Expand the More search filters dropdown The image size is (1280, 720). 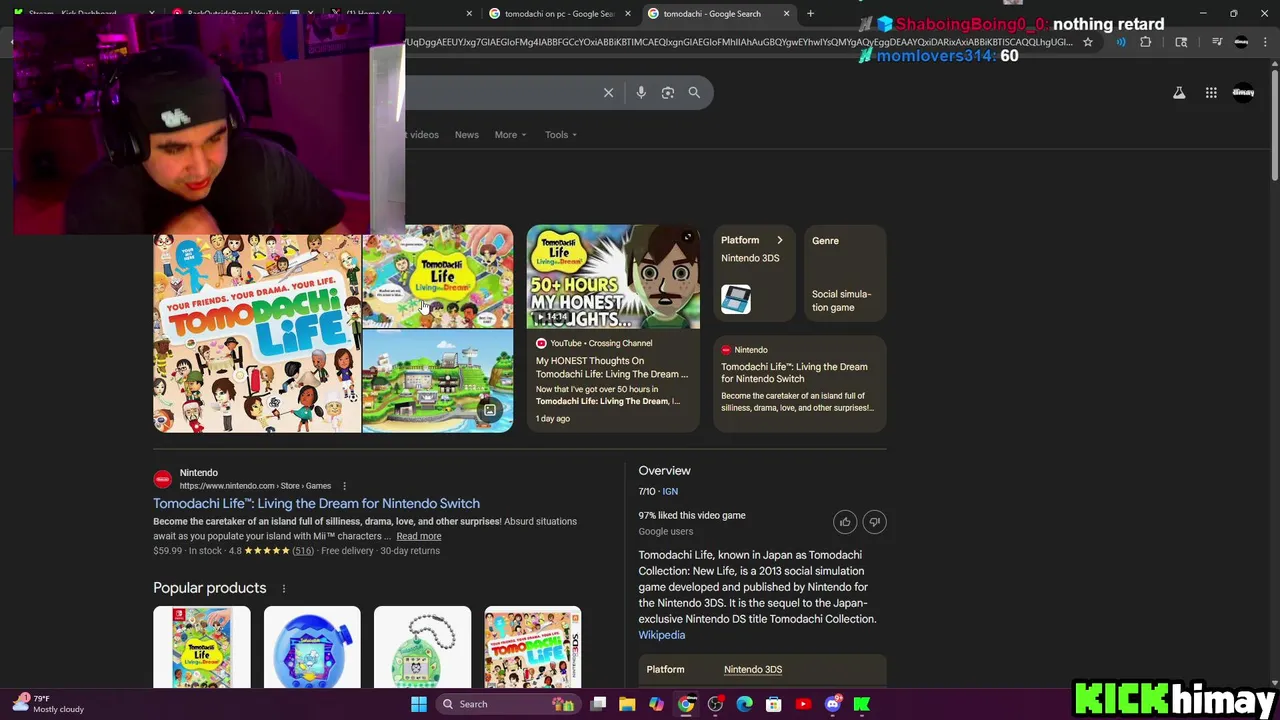click(x=510, y=134)
